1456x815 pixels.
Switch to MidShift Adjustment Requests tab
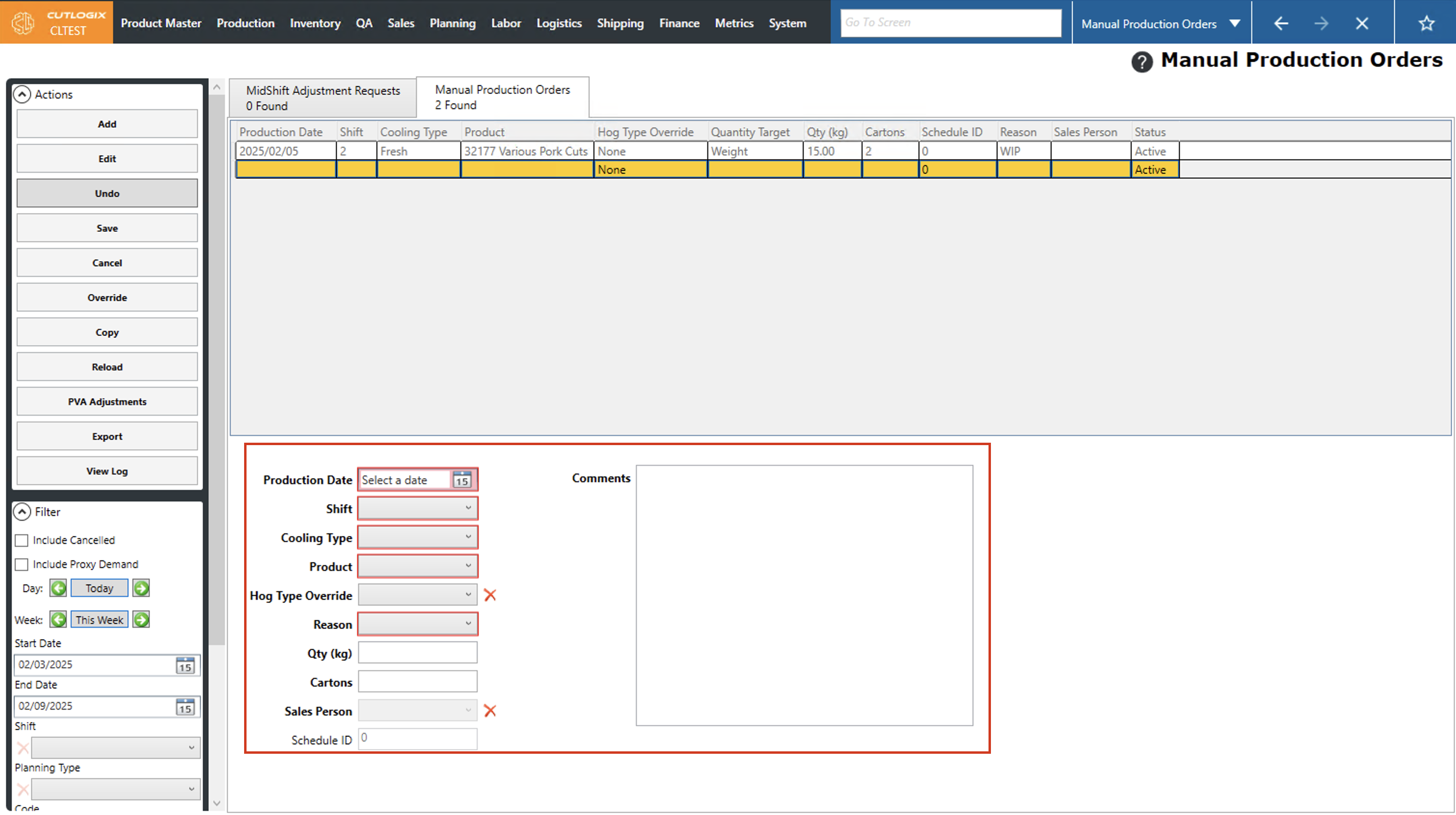point(323,98)
